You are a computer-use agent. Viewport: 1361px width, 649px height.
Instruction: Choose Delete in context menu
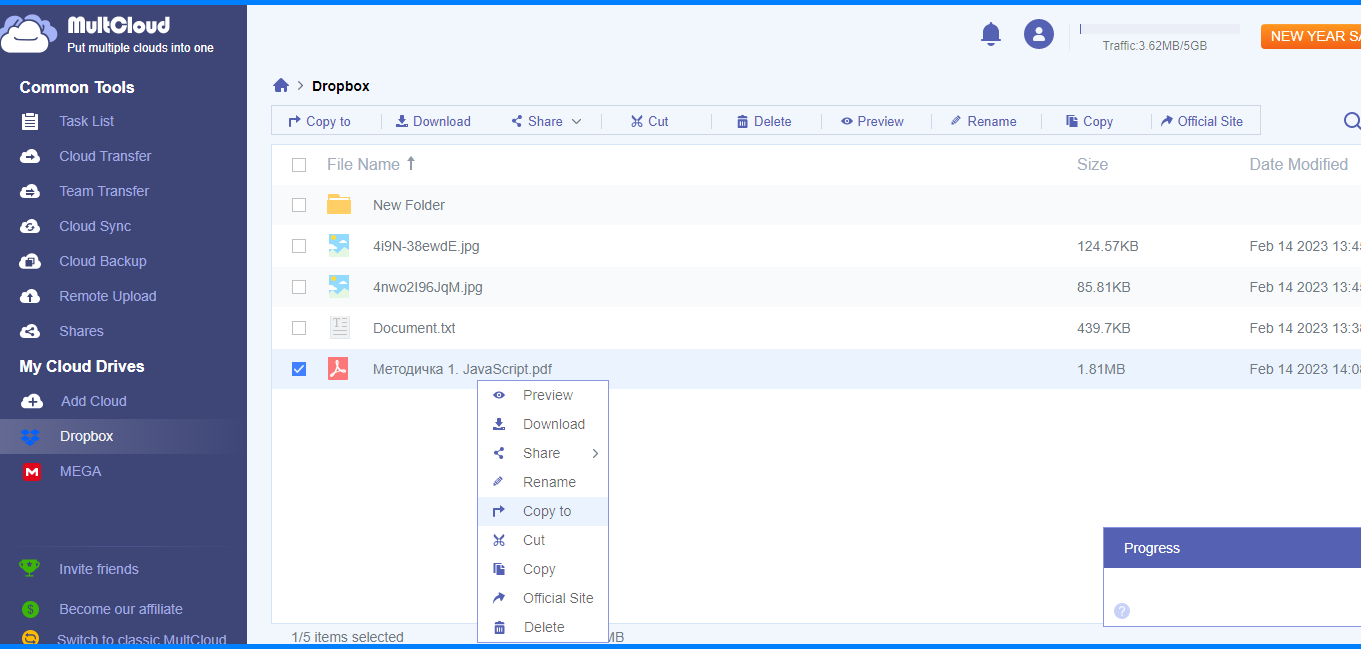[x=543, y=627]
